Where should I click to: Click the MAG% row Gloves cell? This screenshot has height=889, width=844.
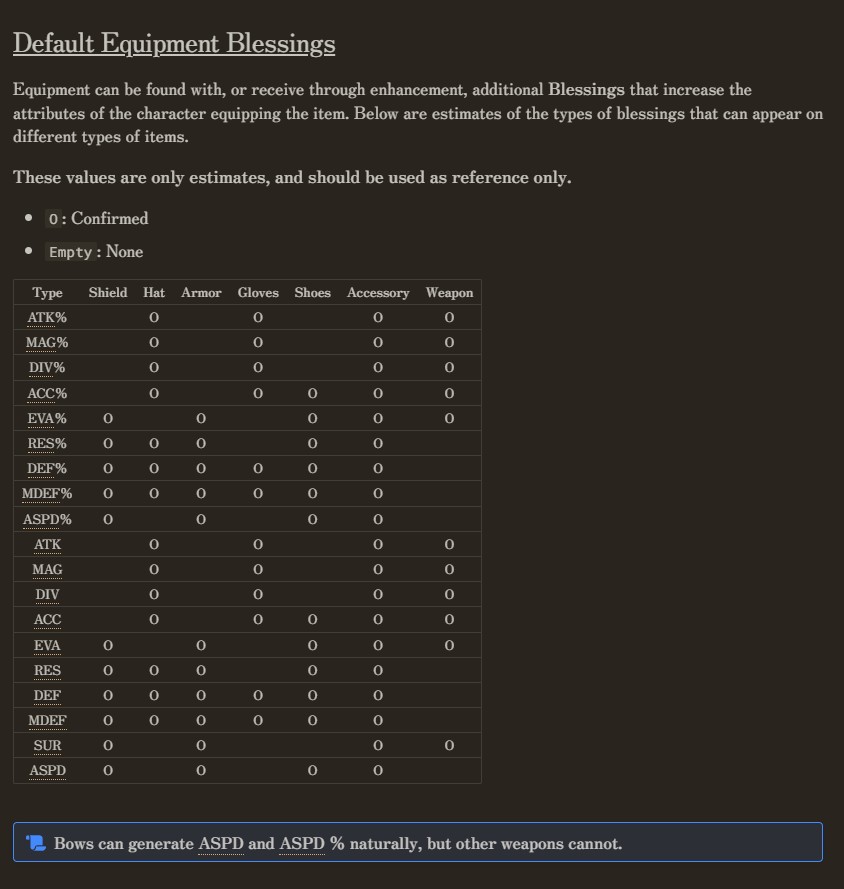coord(258,342)
